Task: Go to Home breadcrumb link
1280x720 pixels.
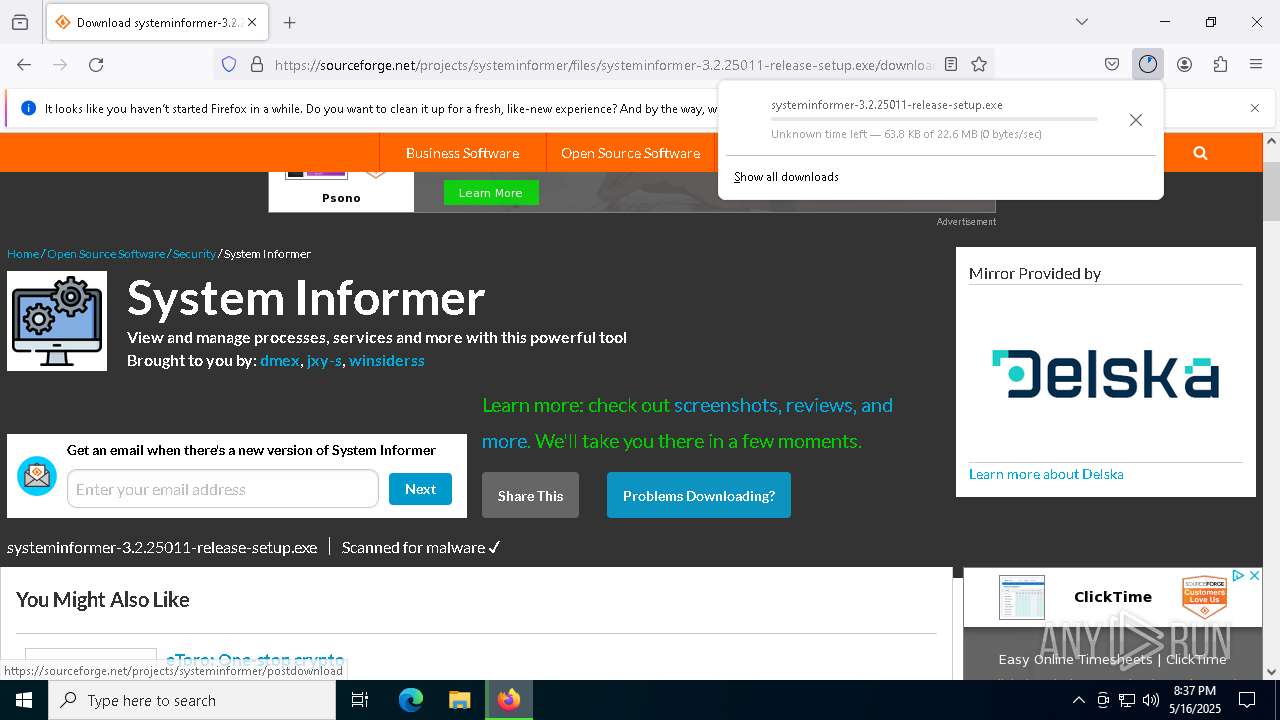Action: [23, 254]
